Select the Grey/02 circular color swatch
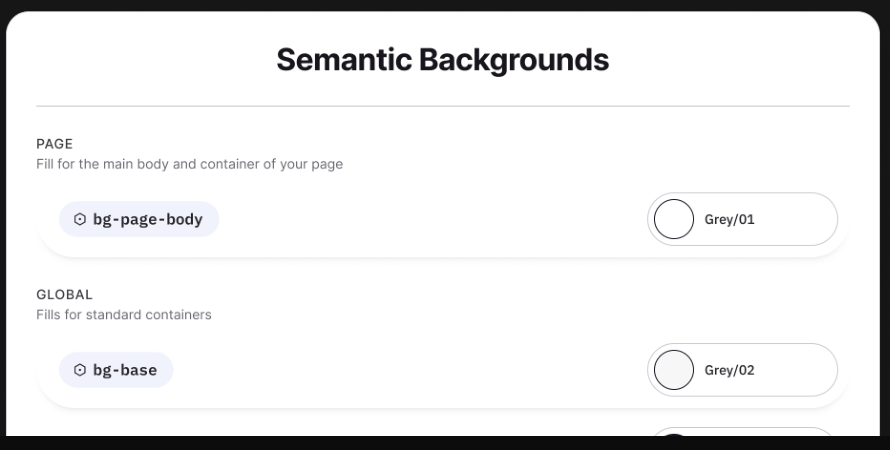This screenshot has width=890, height=450. coord(674,370)
